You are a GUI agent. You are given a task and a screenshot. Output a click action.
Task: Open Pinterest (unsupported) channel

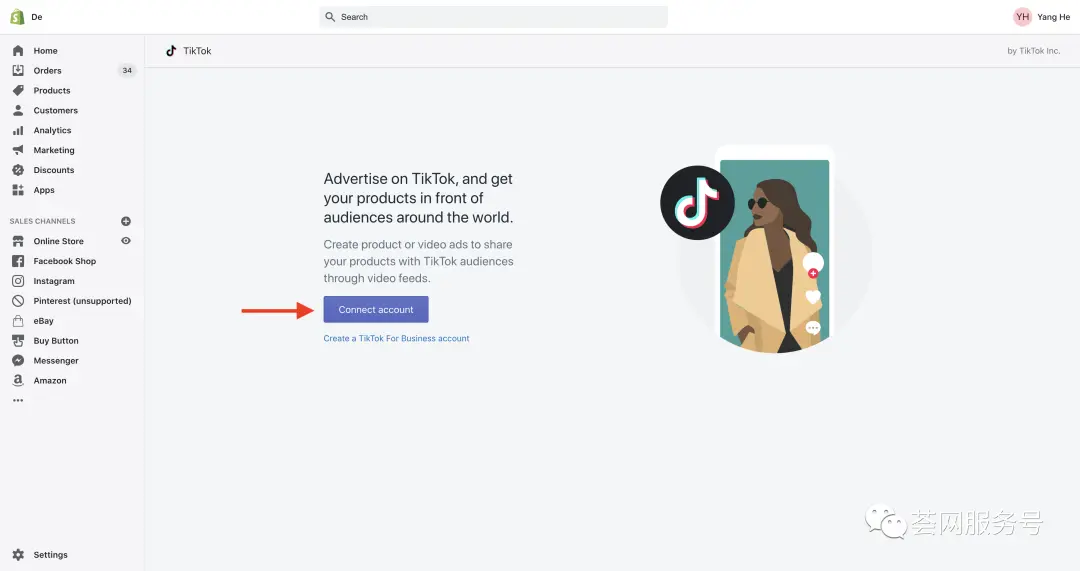point(82,301)
